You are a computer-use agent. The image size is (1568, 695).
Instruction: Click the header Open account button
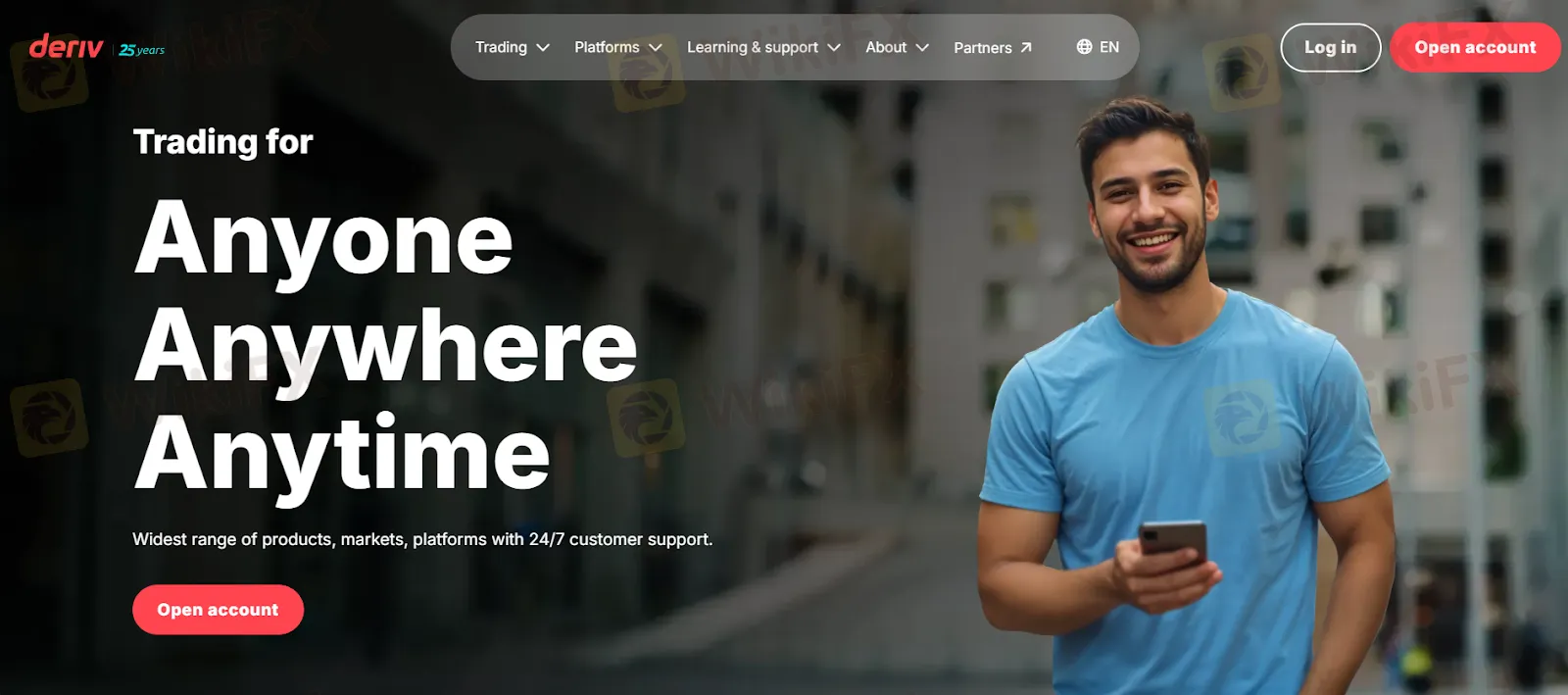pyautogui.click(x=1475, y=47)
